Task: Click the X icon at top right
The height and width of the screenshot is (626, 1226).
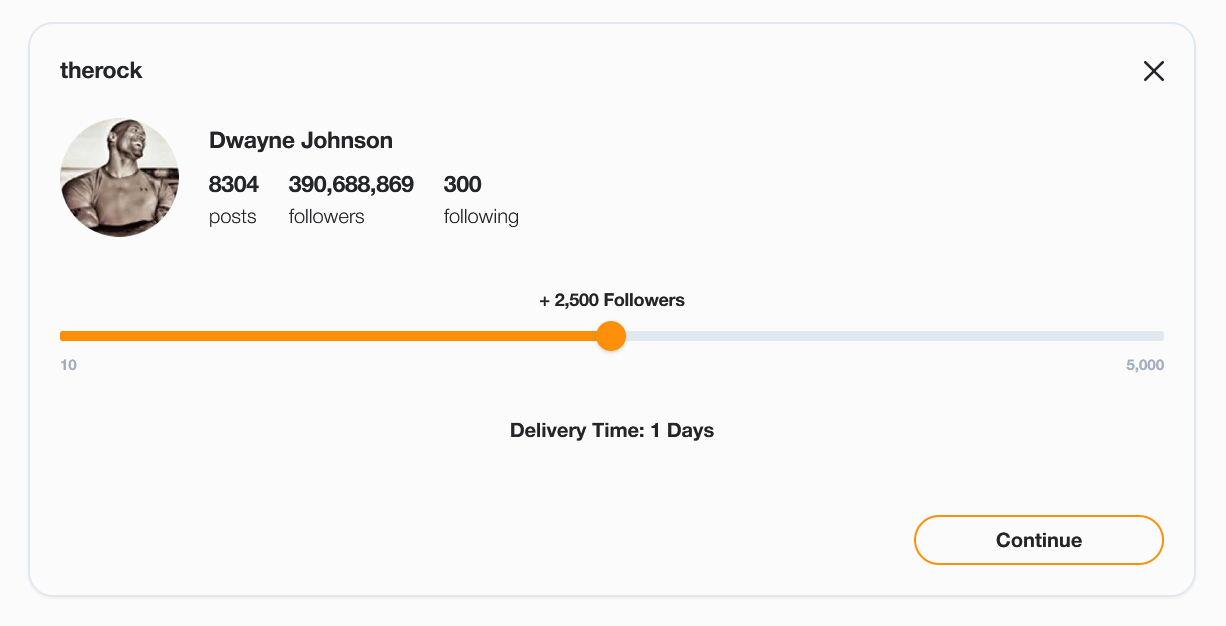Action: [x=1153, y=71]
